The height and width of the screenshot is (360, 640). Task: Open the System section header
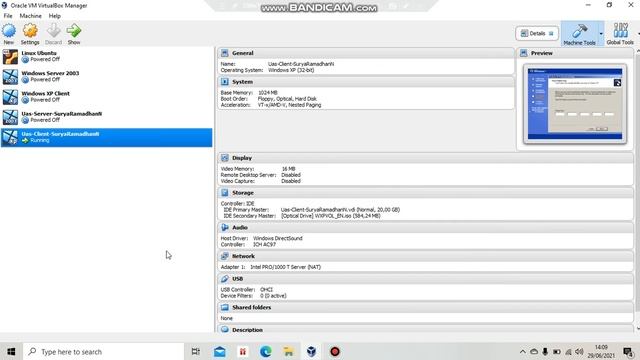366,82
